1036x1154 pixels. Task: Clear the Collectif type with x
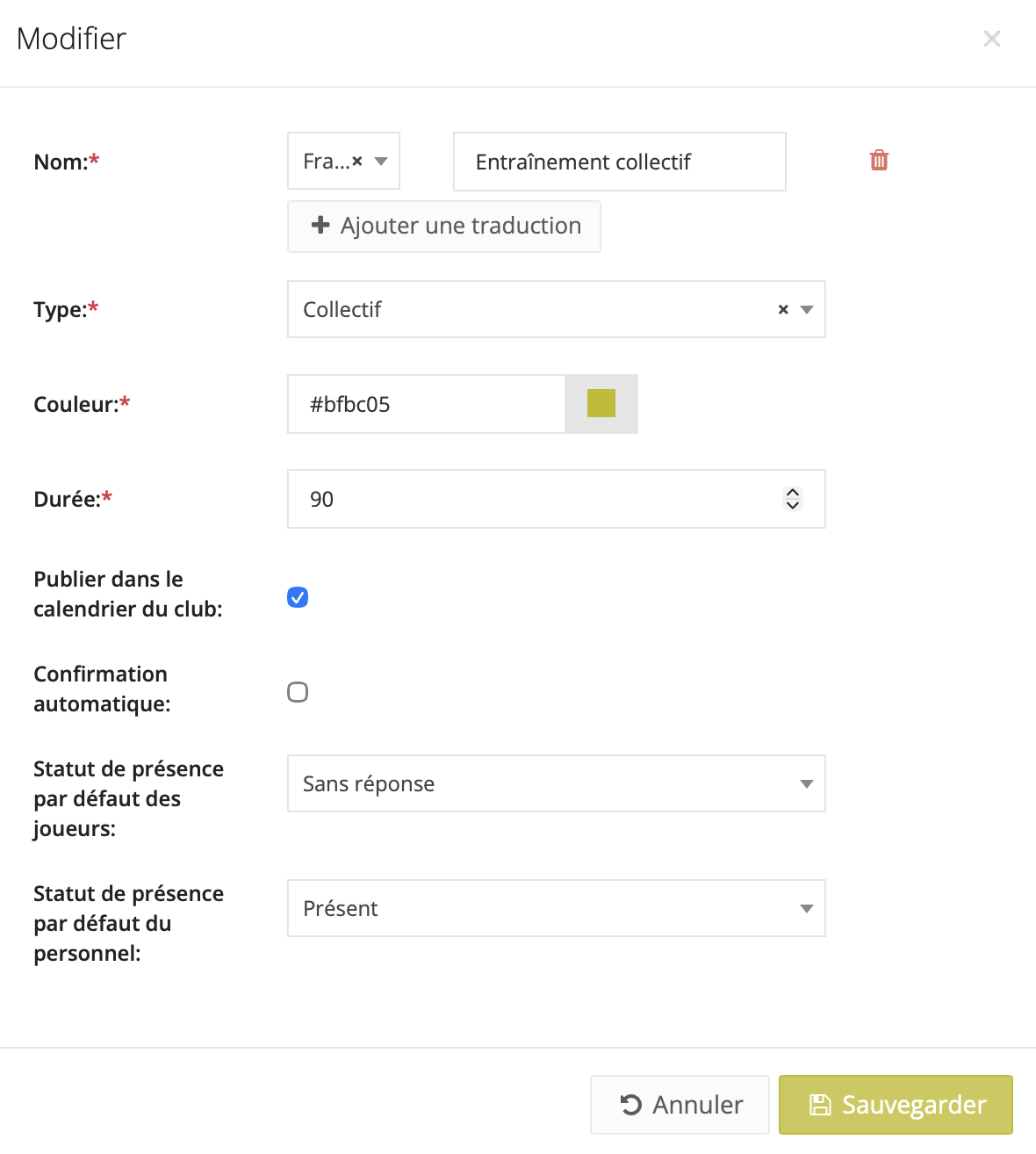pyautogui.click(x=783, y=309)
